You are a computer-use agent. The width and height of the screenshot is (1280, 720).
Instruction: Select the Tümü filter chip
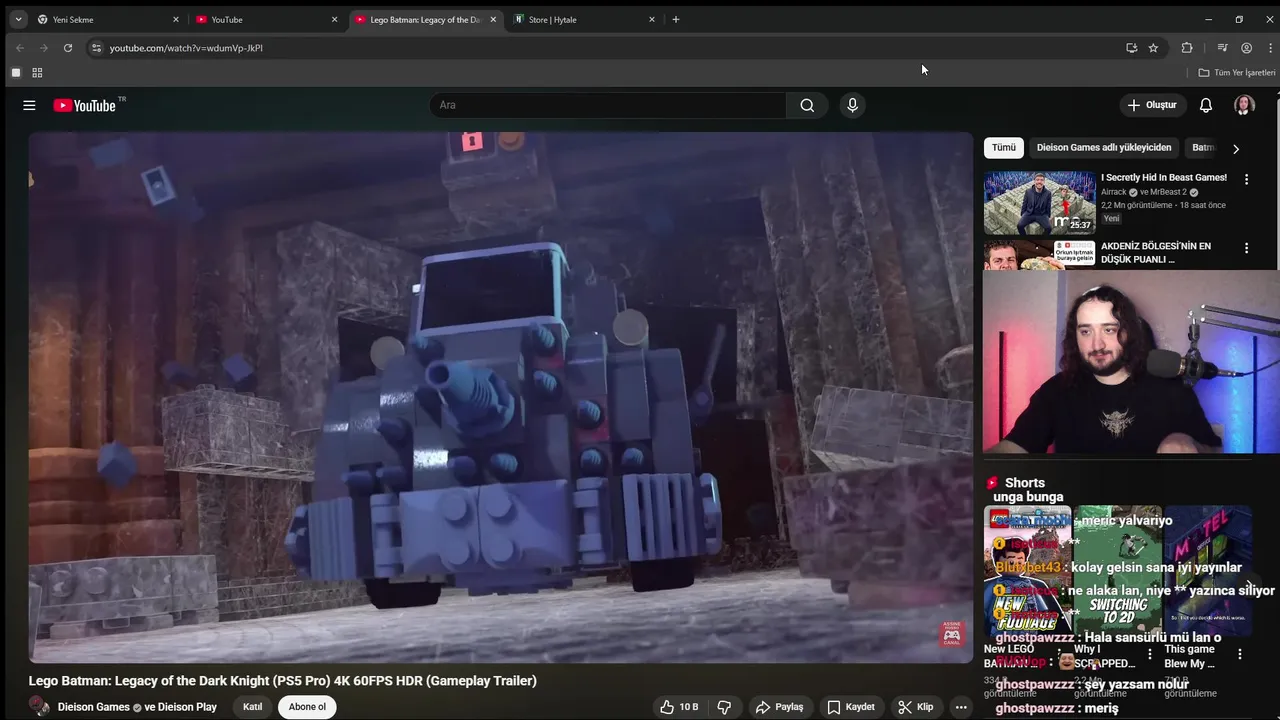(x=1004, y=148)
